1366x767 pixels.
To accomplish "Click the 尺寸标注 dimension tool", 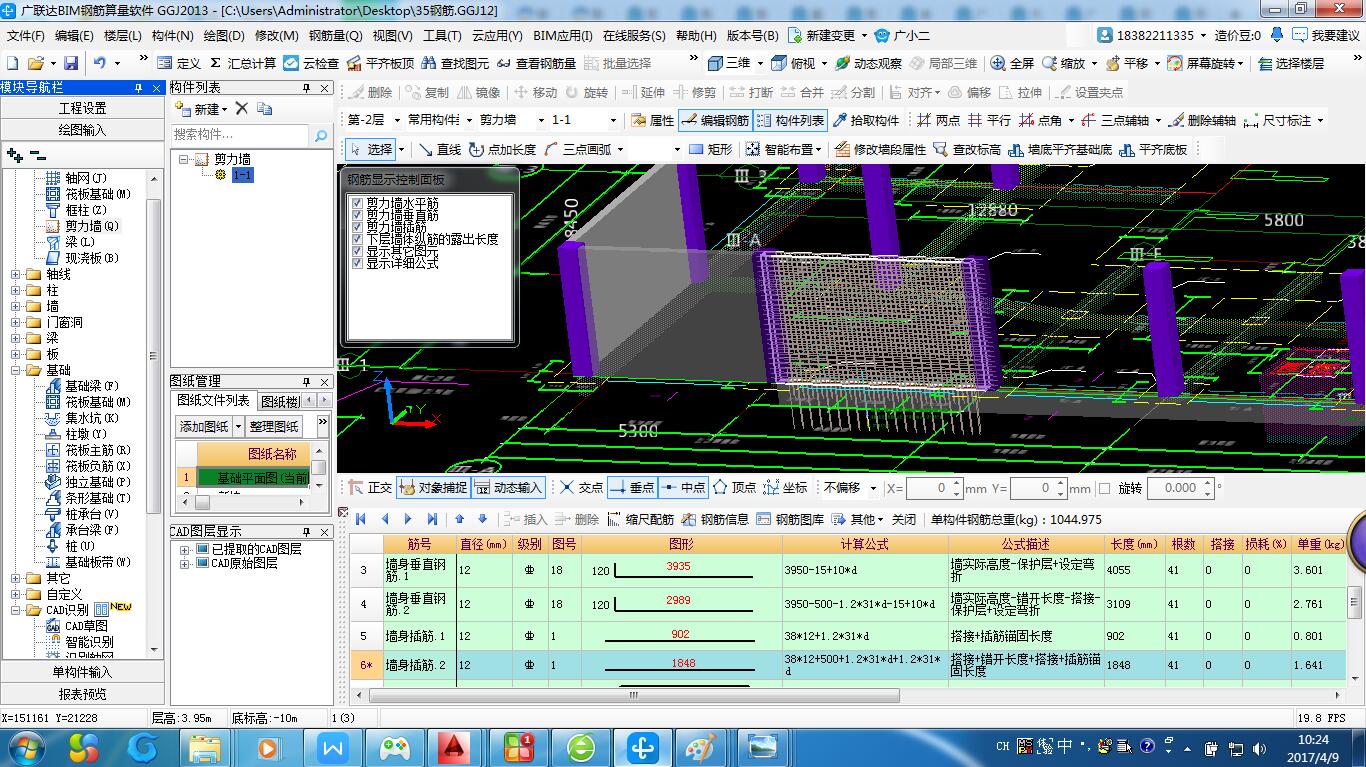I will (1276, 120).
